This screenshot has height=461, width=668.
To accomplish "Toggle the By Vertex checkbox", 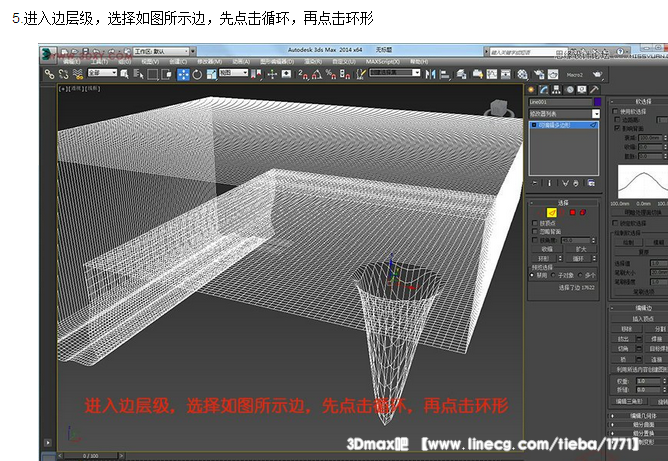I will pos(535,223).
